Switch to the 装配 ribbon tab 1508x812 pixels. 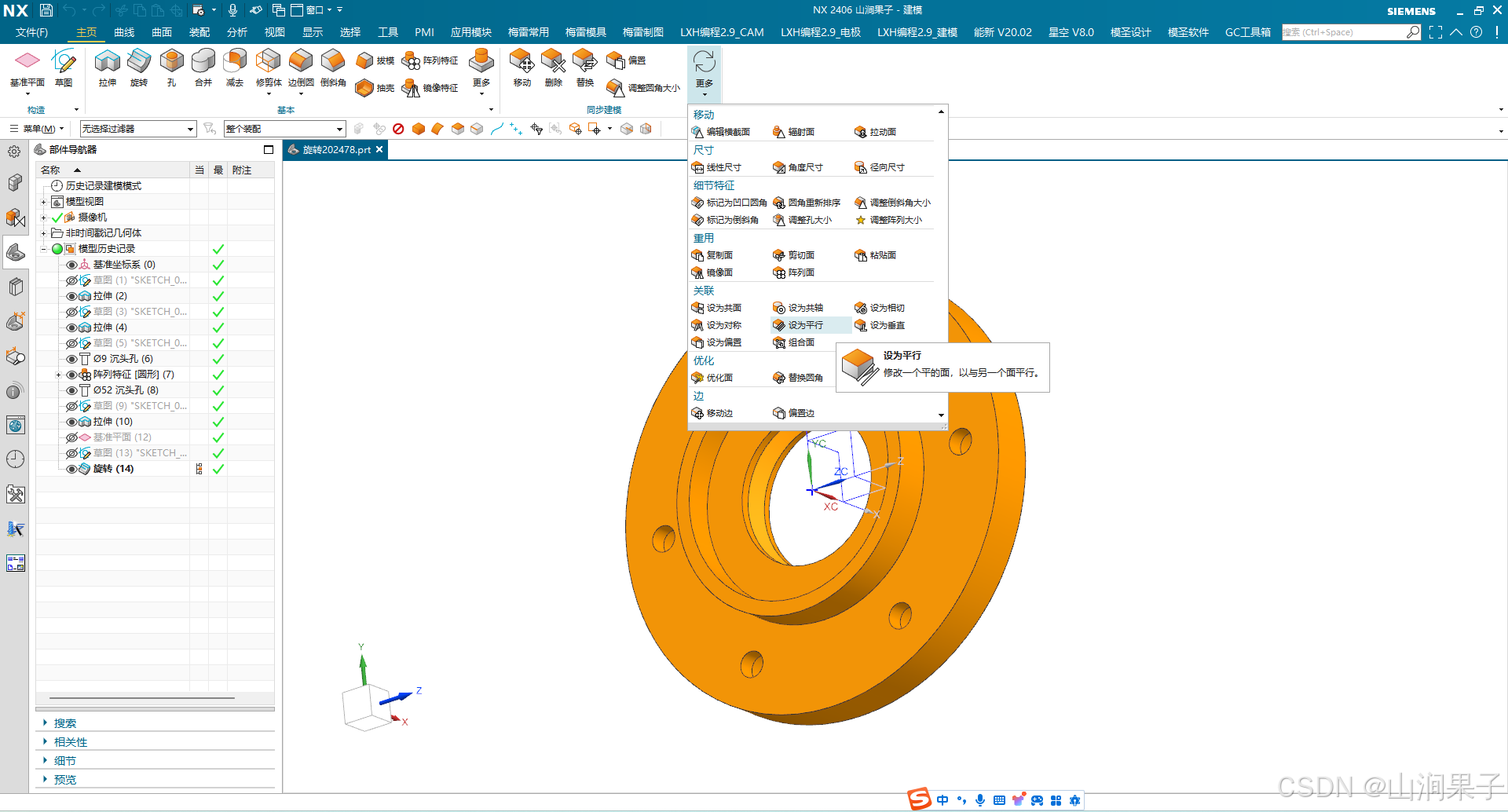pyautogui.click(x=199, y=32)
